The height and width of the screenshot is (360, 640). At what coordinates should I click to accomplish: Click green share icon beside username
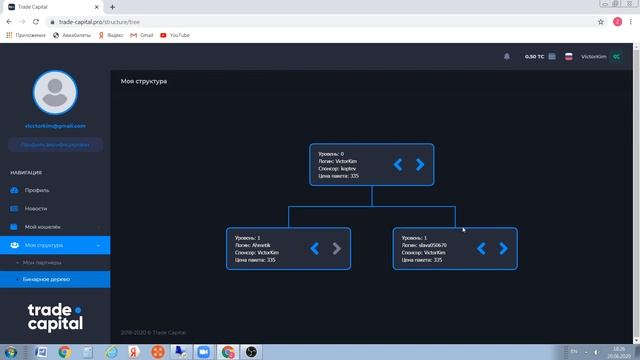pyautogui.click(x=617, y=56)
